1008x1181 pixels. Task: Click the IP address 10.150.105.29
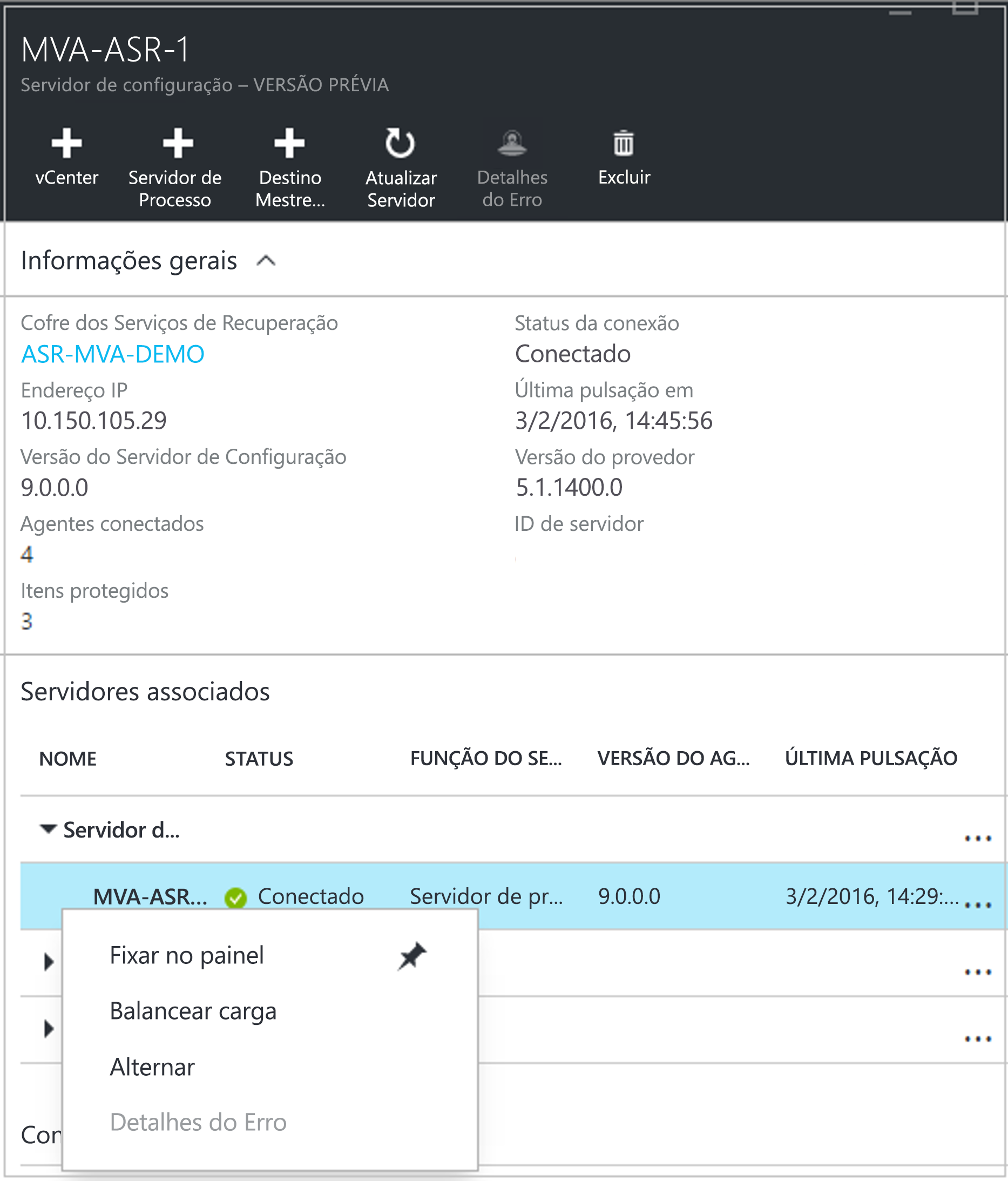(x=94, y=421)
